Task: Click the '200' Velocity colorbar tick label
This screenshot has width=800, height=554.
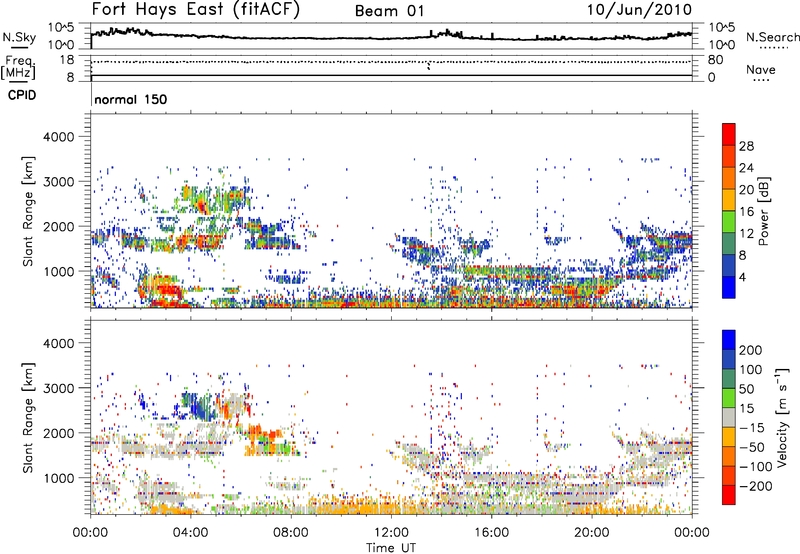Action: 751,350
